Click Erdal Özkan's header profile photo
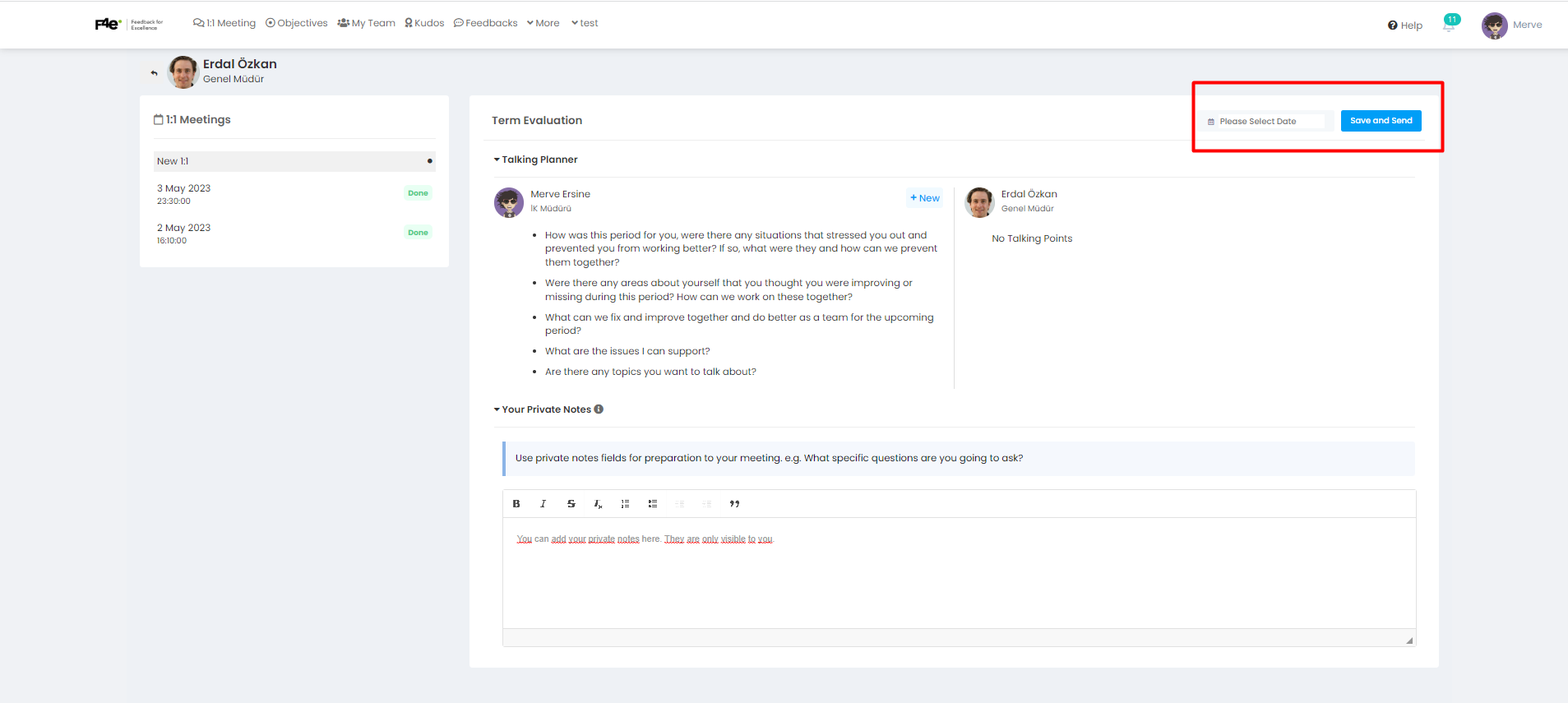Viewport: 1568px width, 703px height. (x=183, y=72)
